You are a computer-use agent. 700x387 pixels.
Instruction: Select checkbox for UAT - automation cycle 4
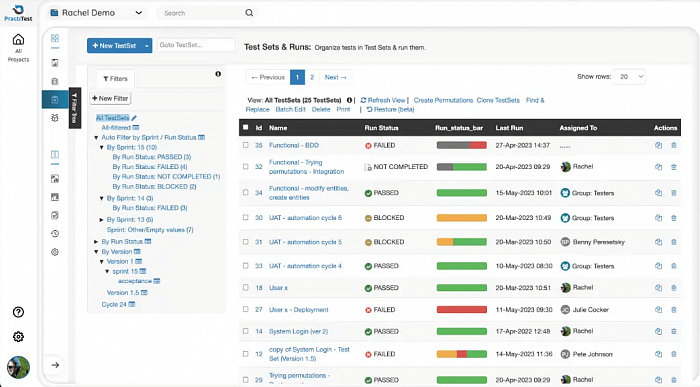(x=246, y=266)
